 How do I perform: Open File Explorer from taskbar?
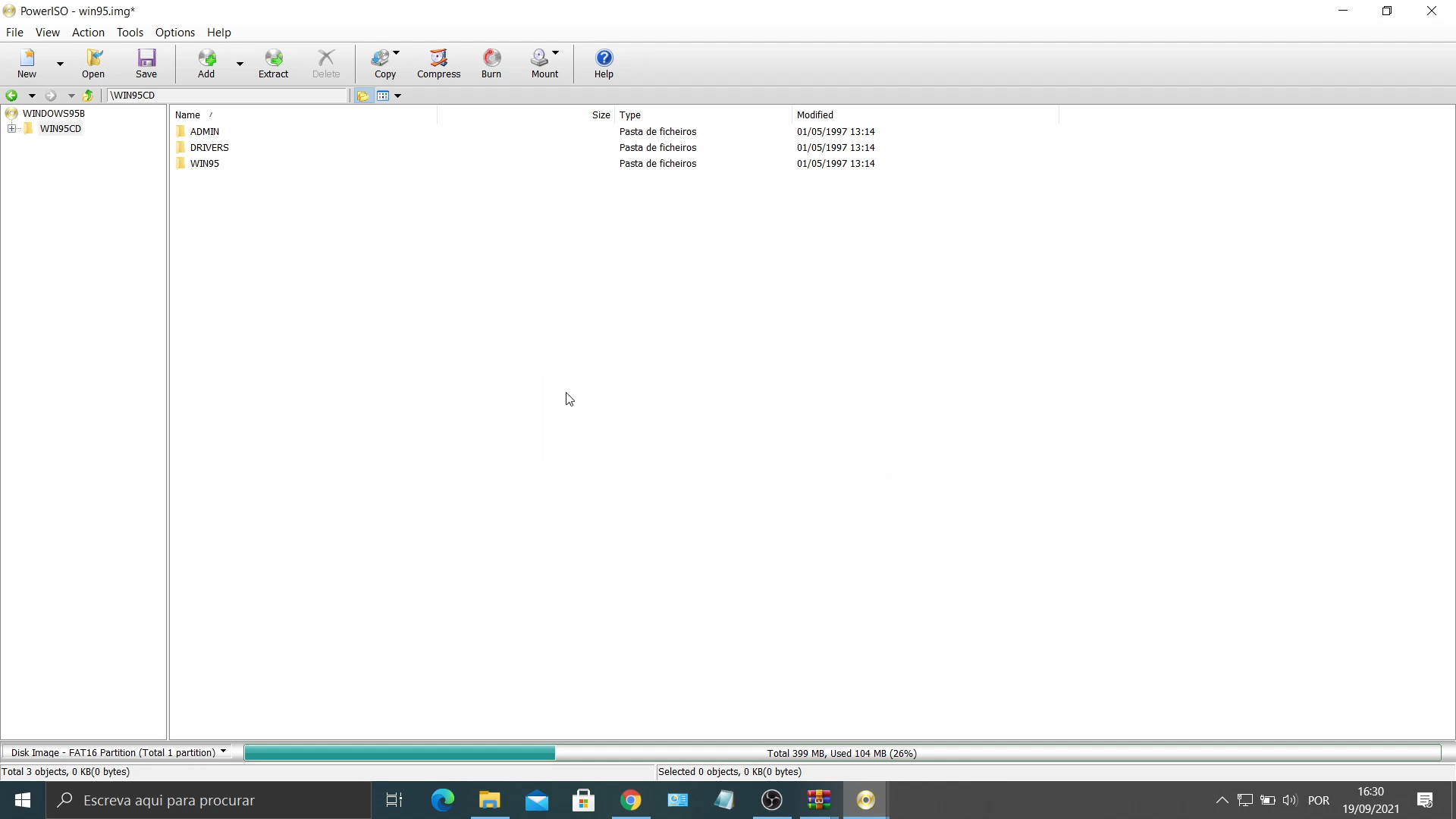click(490, 800)
